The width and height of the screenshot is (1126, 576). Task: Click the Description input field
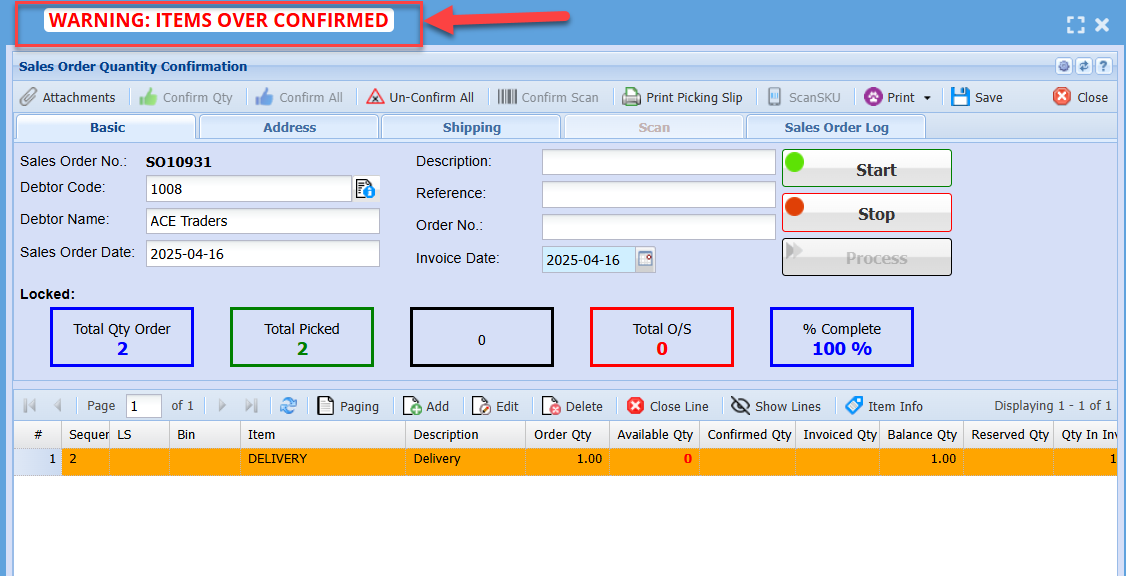(x=659, y=162)
